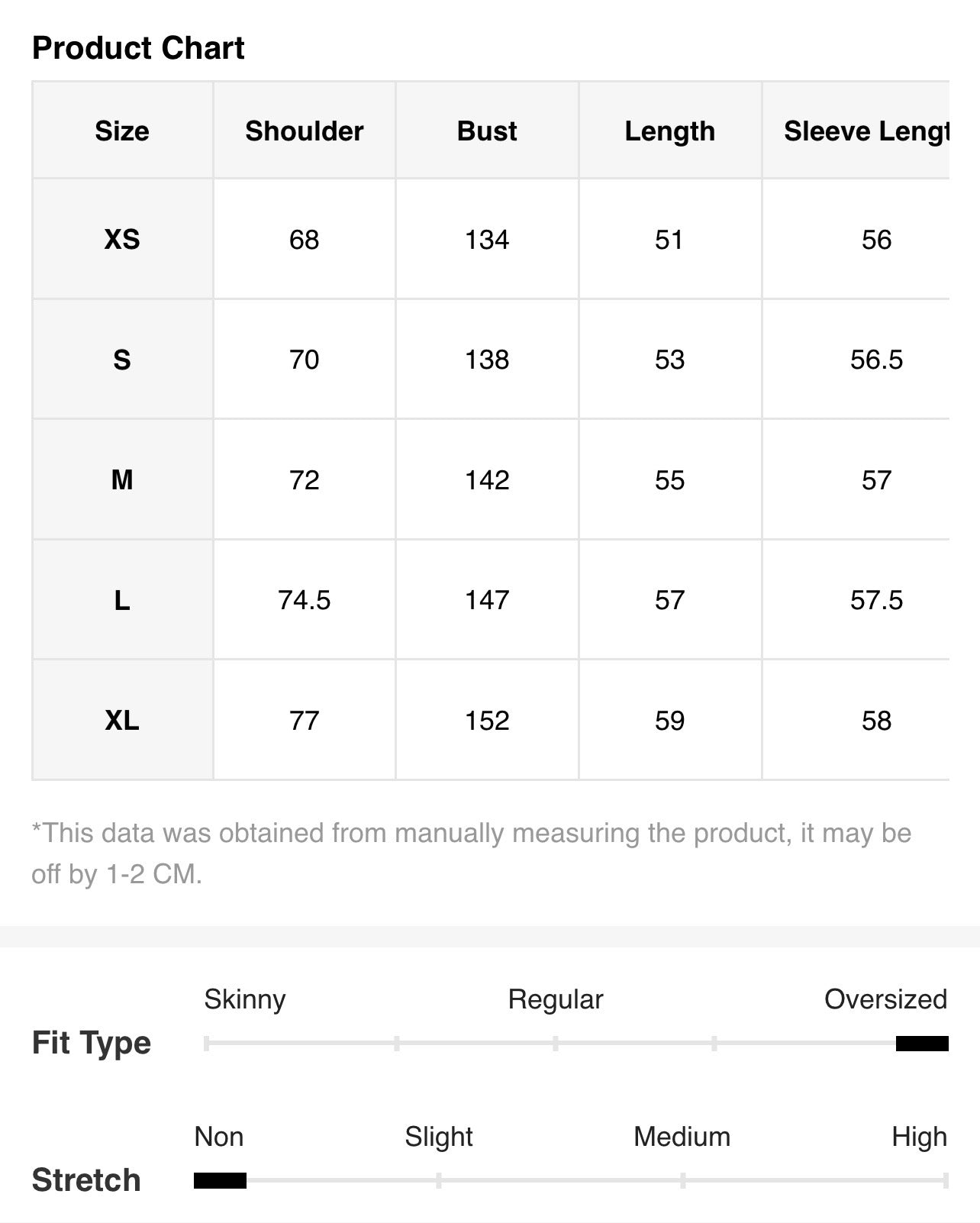Click the S bust value 138
980x1223 pixels.
tap(487, 360)
